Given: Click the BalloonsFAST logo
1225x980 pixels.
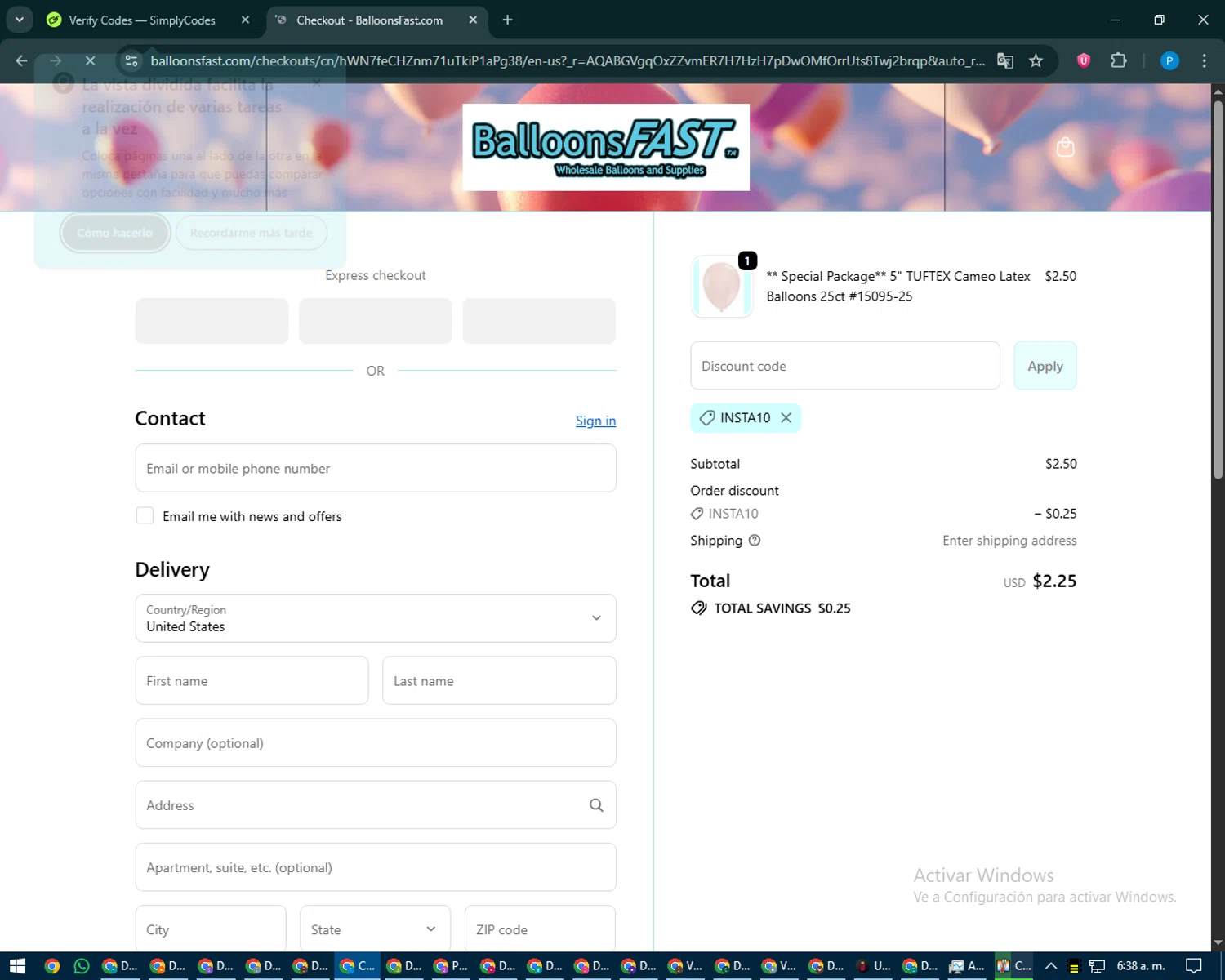Looking at the screenshot, I should pos(606,147).
